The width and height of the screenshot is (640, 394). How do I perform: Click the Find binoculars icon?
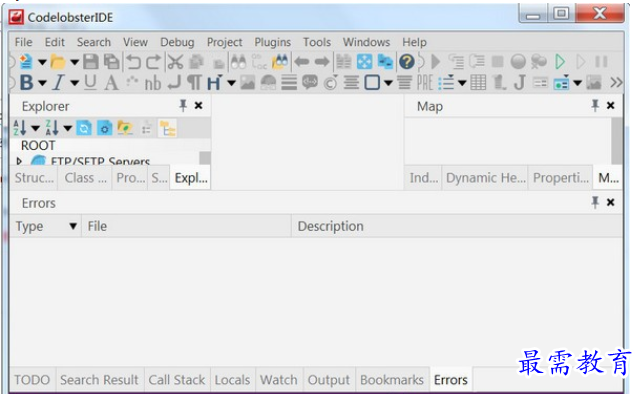click(238, 62)
